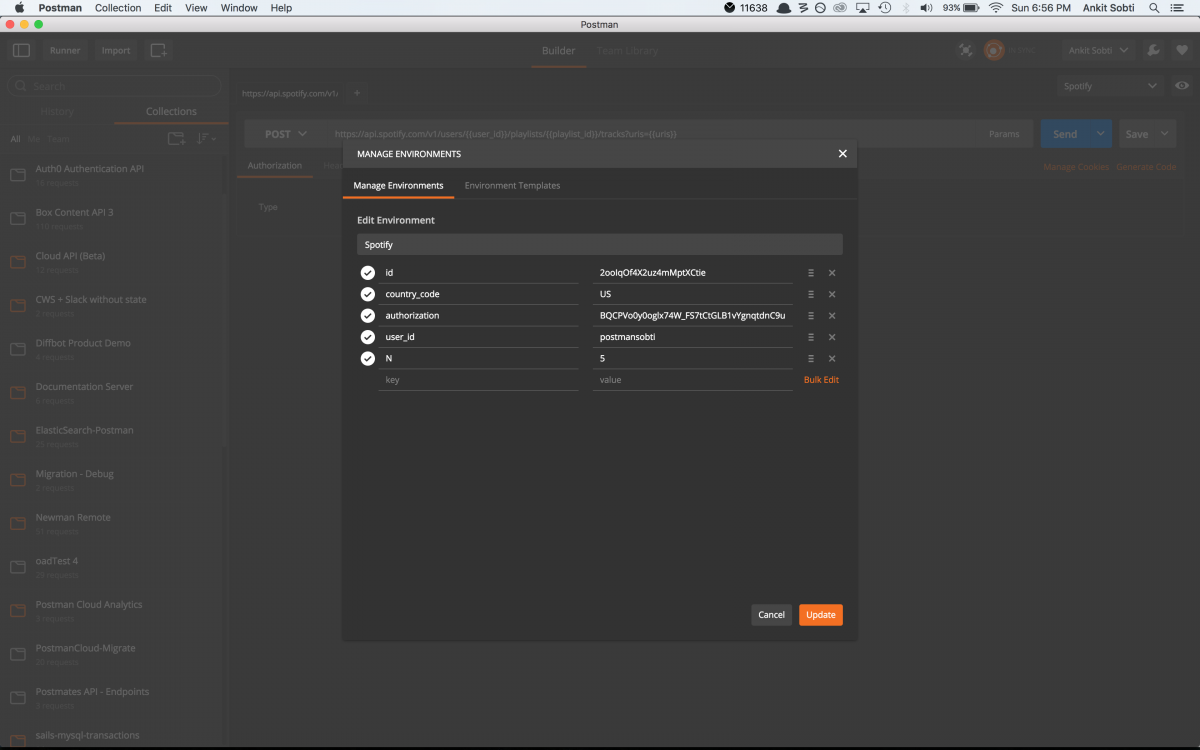
Task: Open the View menu
Action: click(197, 8)
